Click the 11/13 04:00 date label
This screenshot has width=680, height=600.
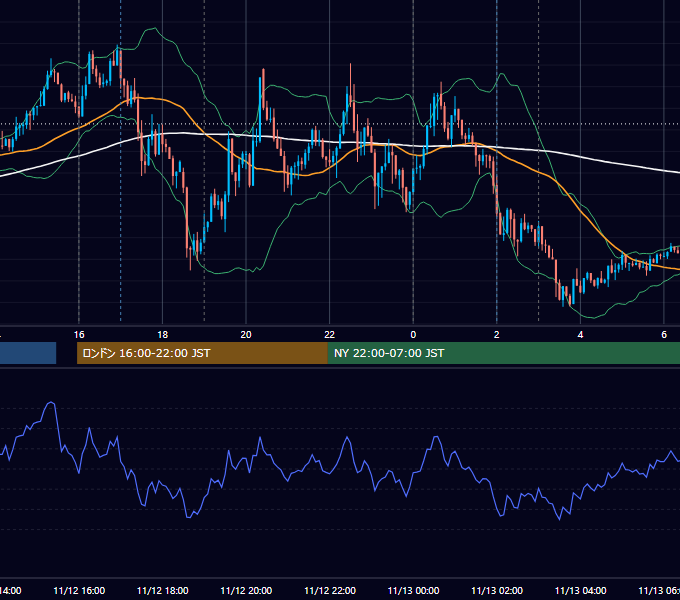point(581,590)
